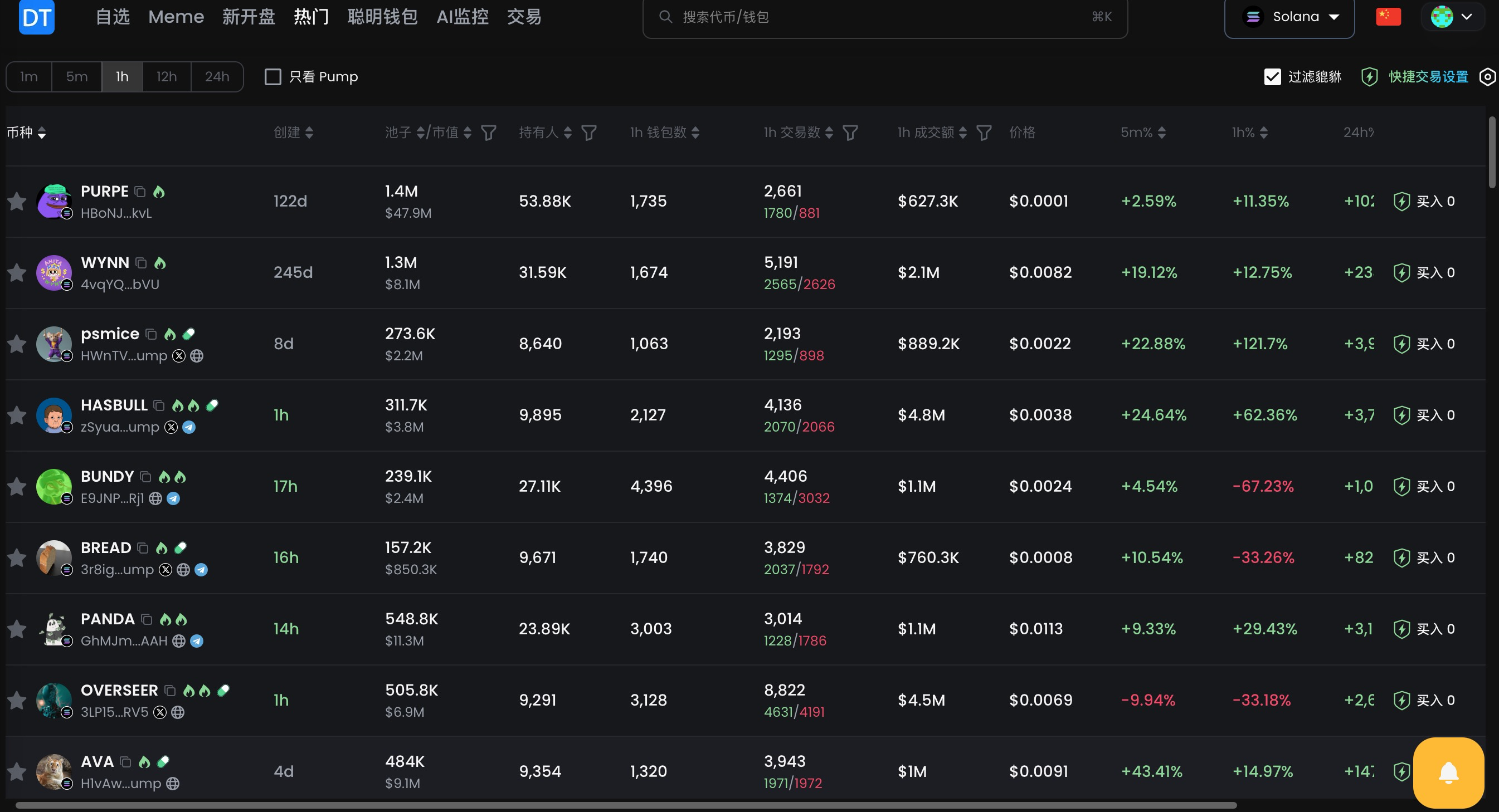Open the 聪明钱包 menu item
Screen dimensions: 1499x812
pyautogui.click(x=382, y=17)
